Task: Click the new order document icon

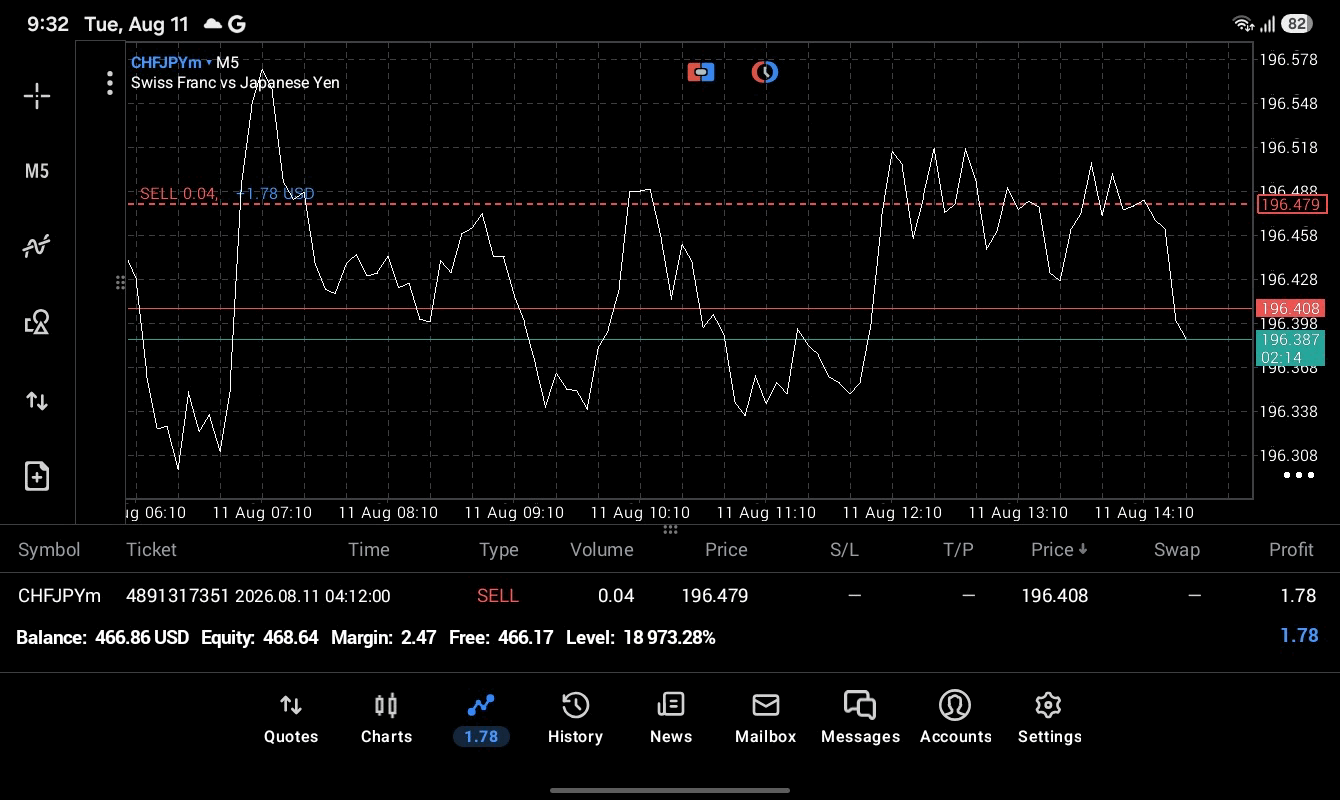Action: click(x=37, y=476)
